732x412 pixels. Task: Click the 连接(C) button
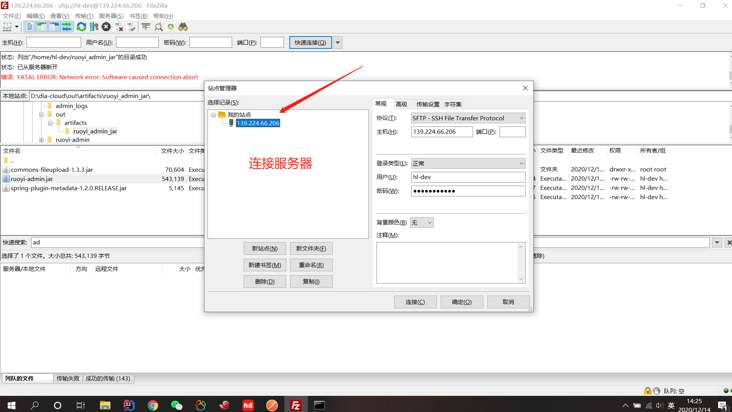(415, 302)
